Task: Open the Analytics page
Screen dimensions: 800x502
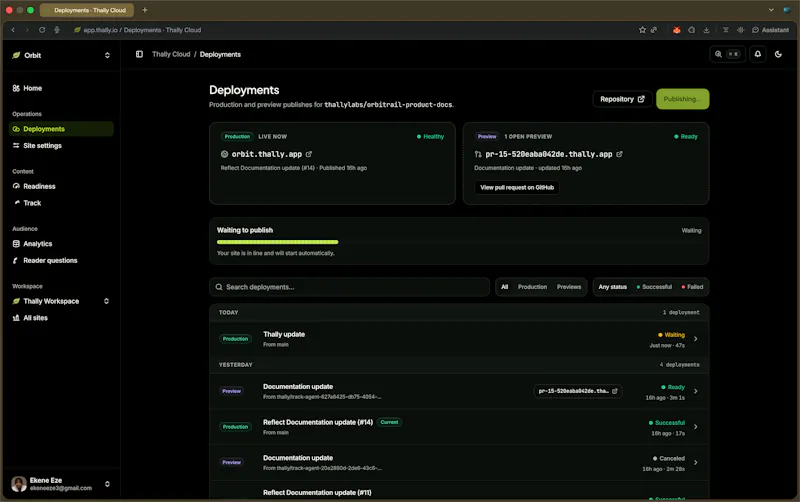Action: click(x=61, y=244)
